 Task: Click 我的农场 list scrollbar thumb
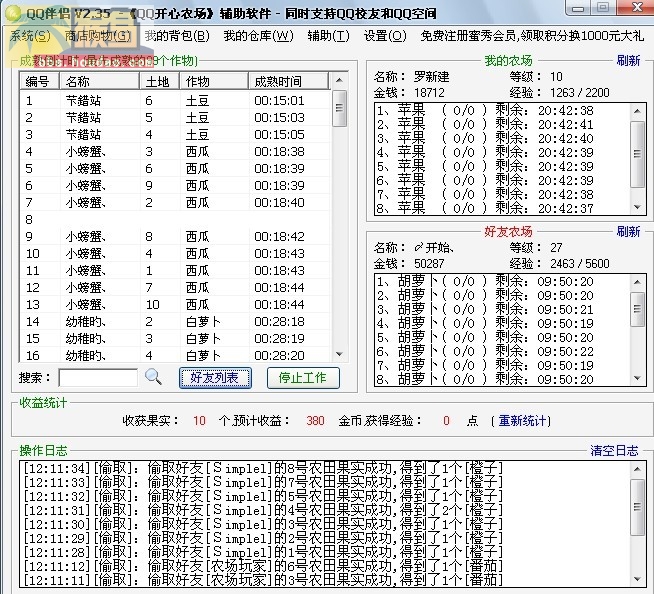click(637, 154)
